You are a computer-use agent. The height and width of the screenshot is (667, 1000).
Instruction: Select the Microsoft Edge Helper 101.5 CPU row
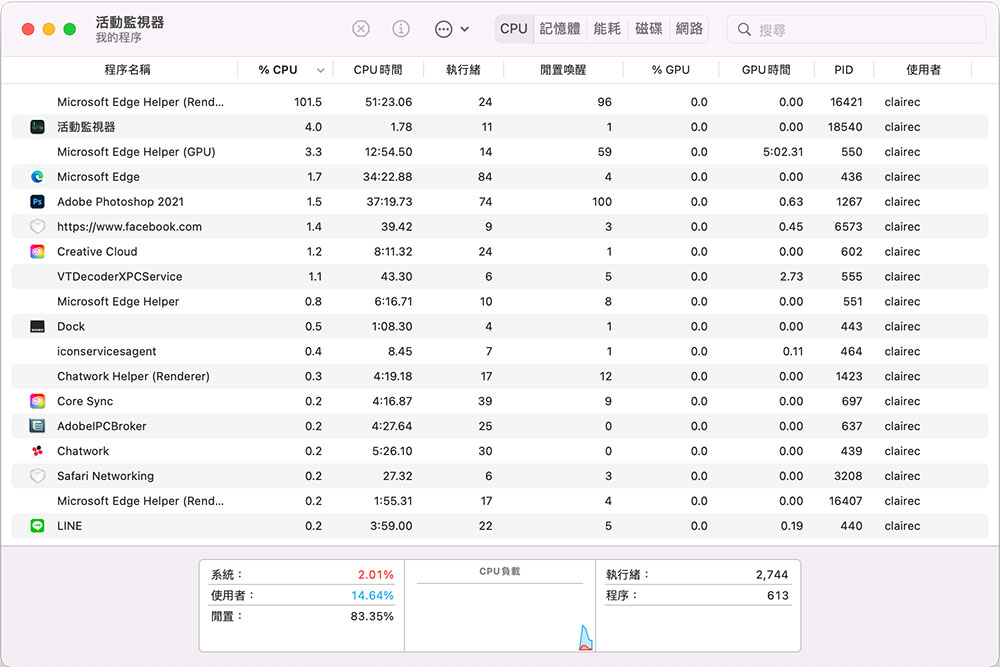(x=500, y=102)
